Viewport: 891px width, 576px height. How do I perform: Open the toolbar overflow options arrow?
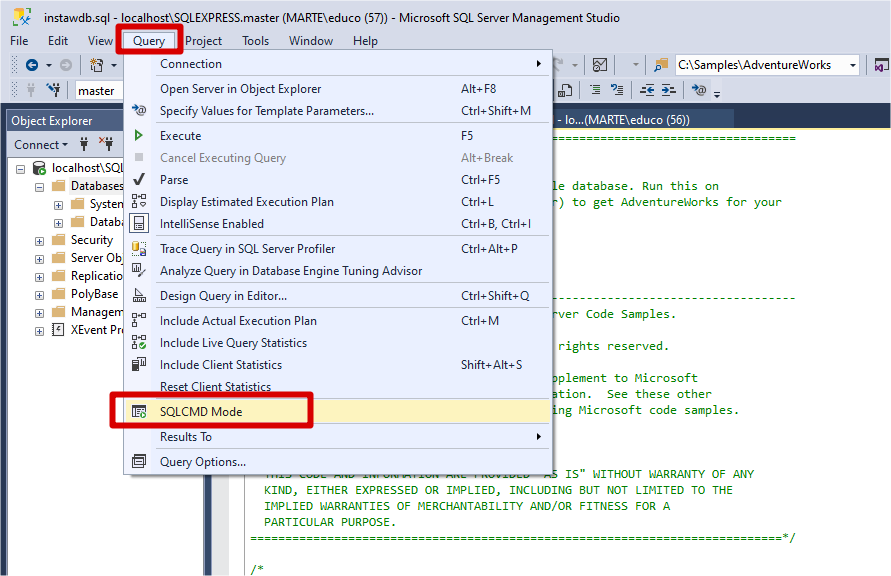[717, 94]
